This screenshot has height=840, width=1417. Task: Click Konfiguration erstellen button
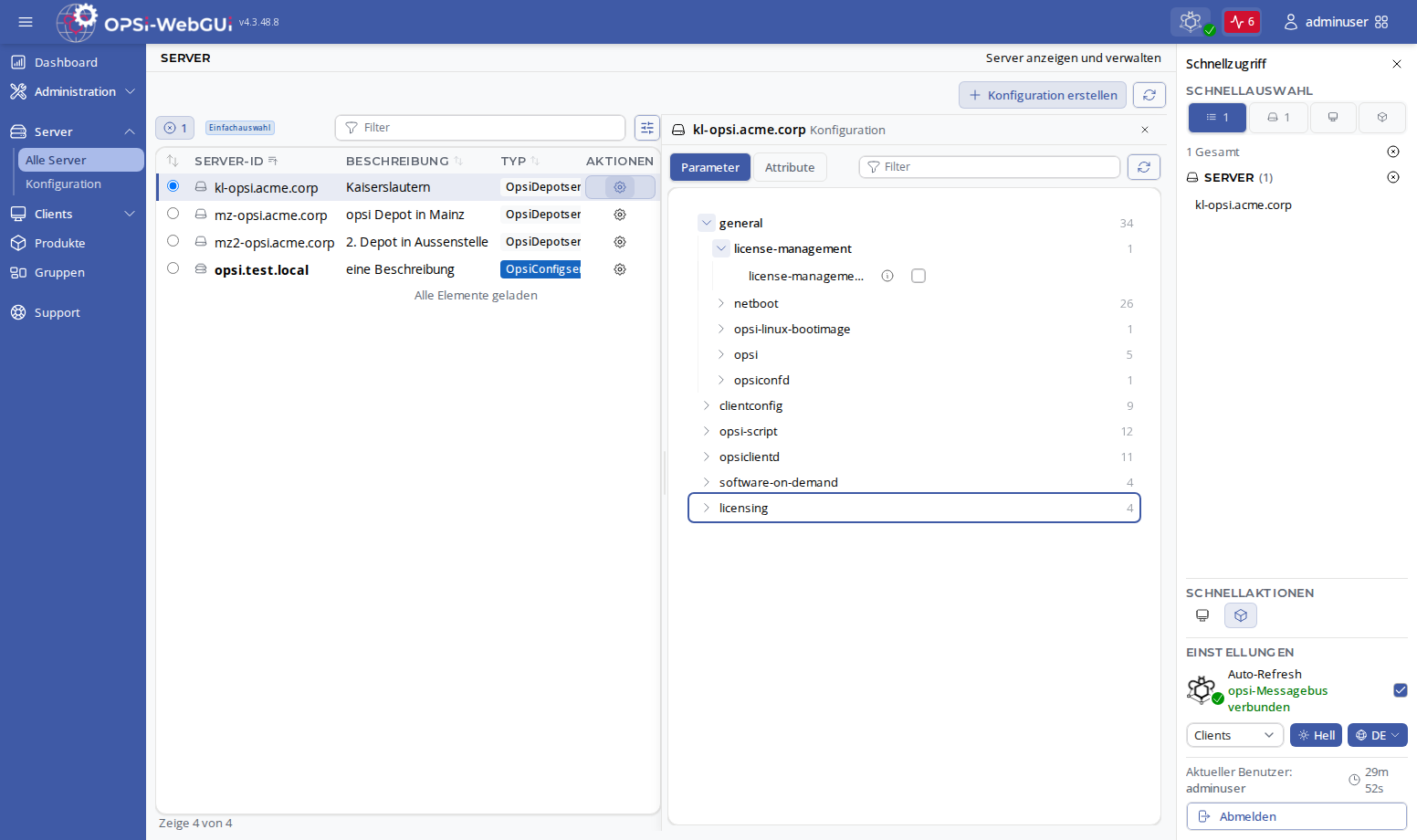[1043, 95]
